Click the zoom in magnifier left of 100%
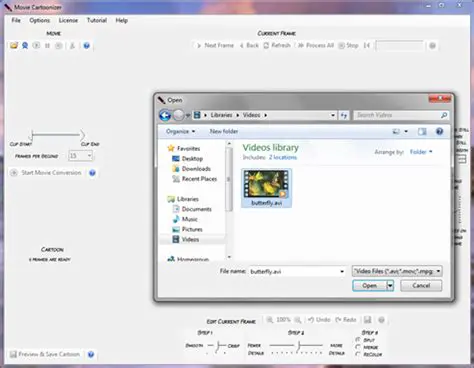 click(x=269, y=320)
